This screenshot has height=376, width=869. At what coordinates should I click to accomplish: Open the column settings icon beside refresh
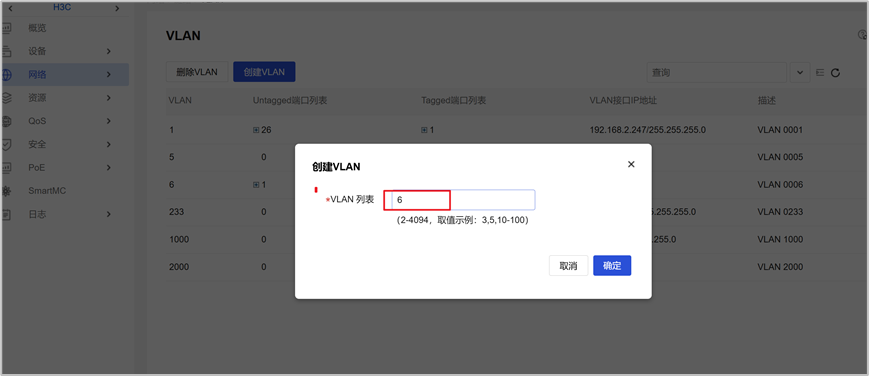tap(820, 73)
